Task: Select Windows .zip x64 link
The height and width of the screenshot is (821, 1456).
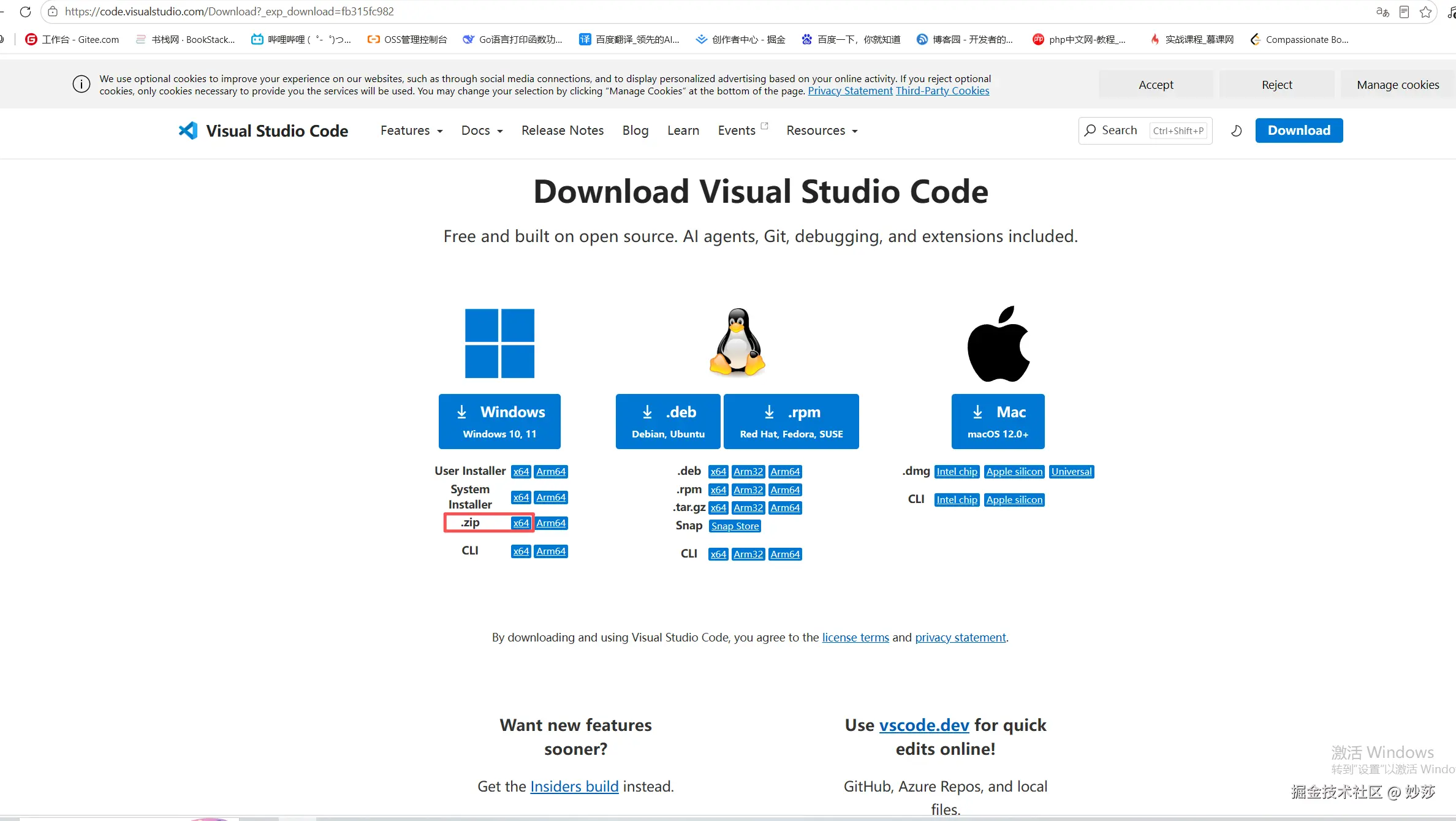Action: coord(521,523)
